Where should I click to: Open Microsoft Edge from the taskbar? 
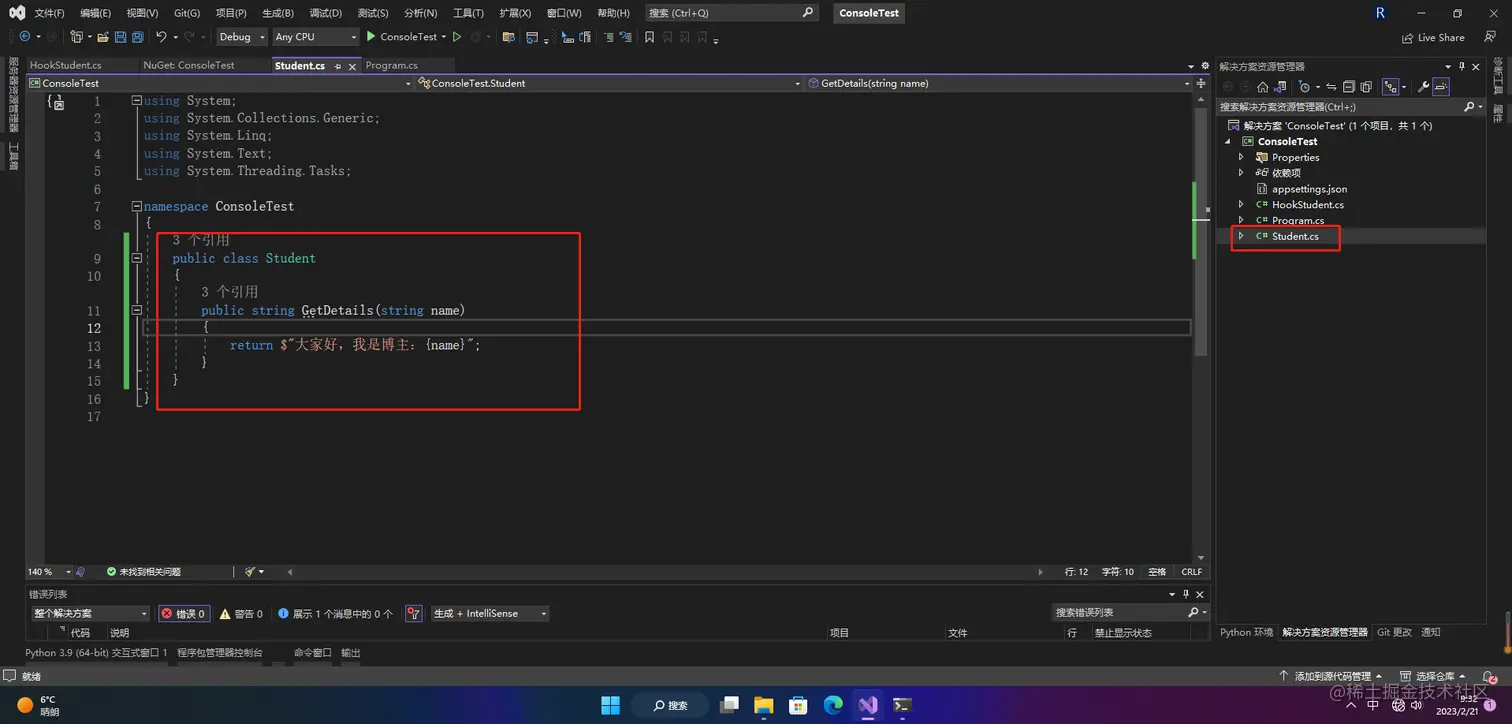[x=833, y=705]
